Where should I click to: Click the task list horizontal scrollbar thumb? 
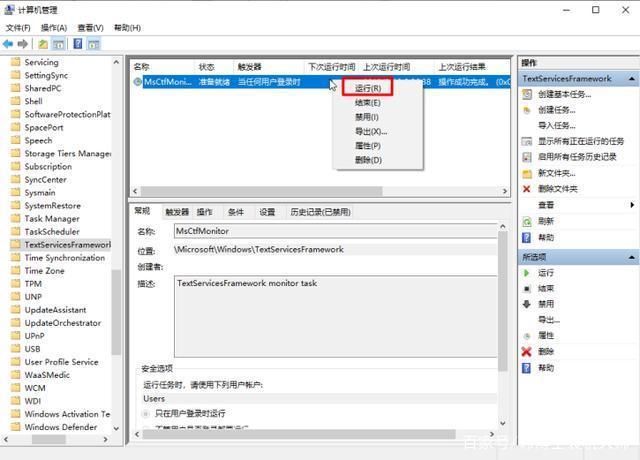pos(261,191)
